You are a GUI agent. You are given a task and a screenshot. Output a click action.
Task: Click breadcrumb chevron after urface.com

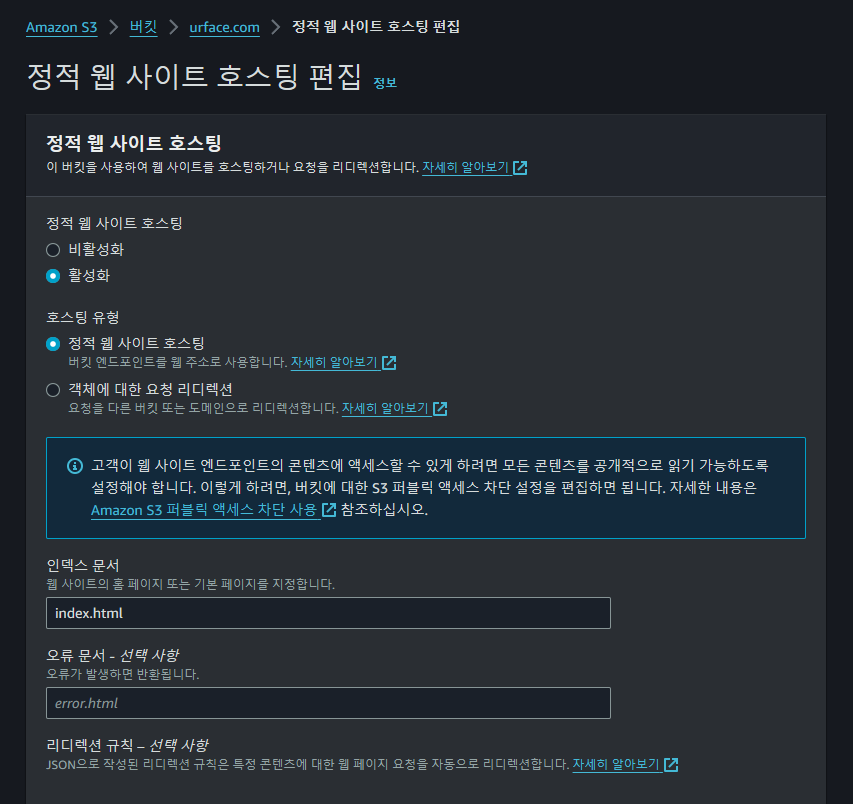pyautogui.click(x=276, y=27)
